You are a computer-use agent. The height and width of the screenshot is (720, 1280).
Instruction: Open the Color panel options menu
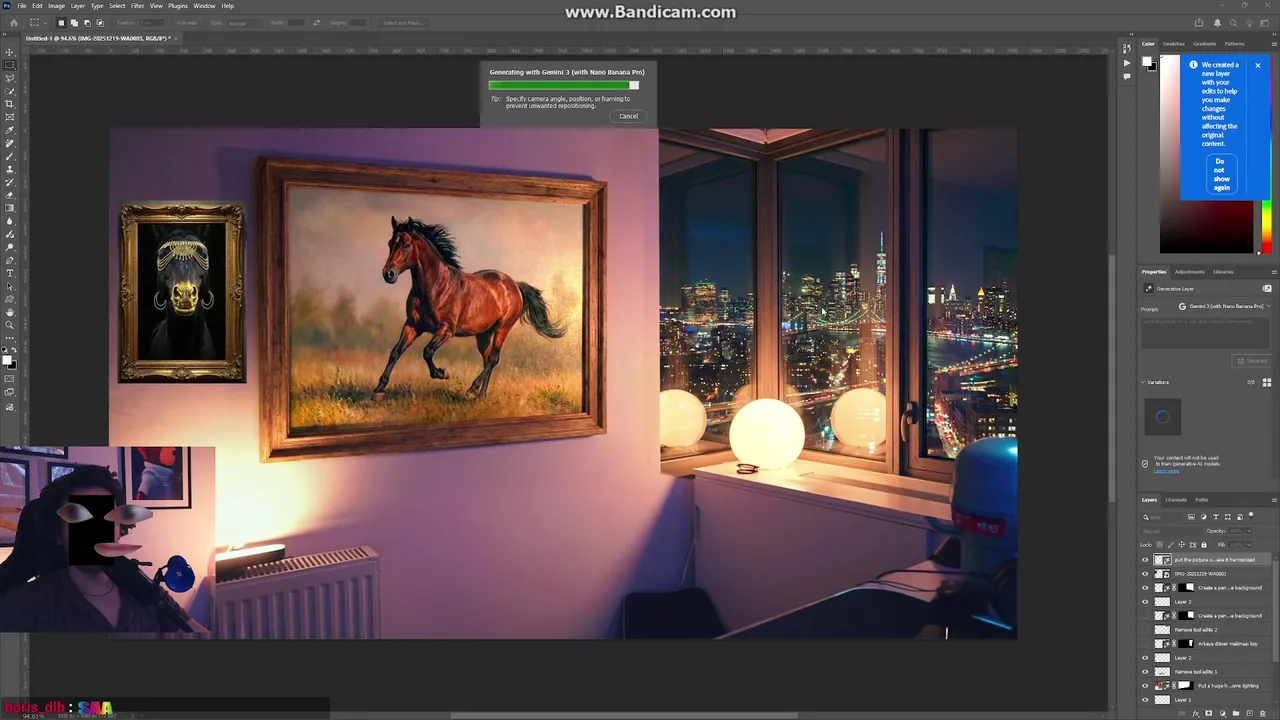pyautogui.click(x=1274, y=44)
